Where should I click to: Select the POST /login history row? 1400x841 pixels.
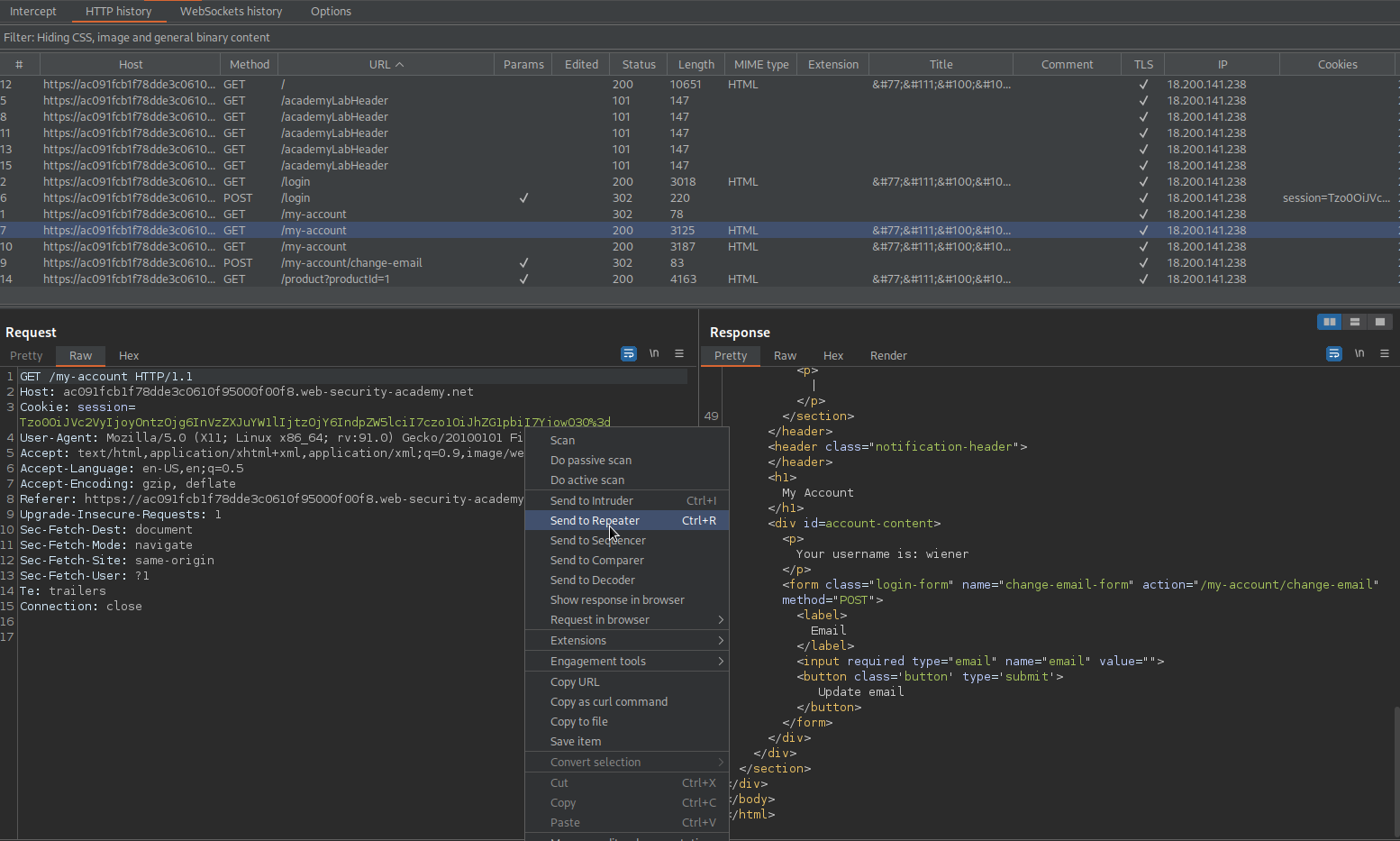700,198
